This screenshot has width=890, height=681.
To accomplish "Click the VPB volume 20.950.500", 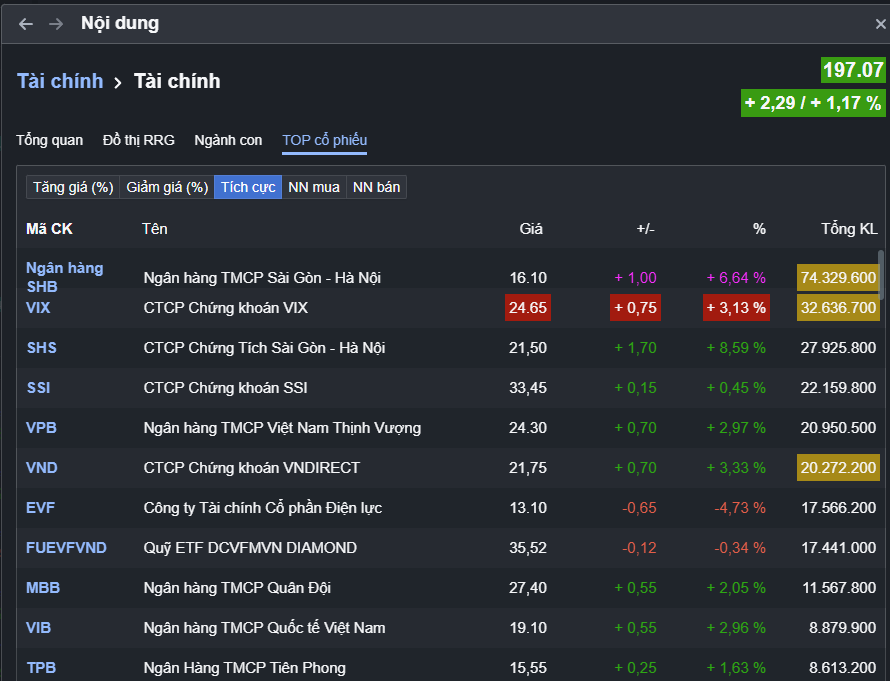I will (838, 427).
